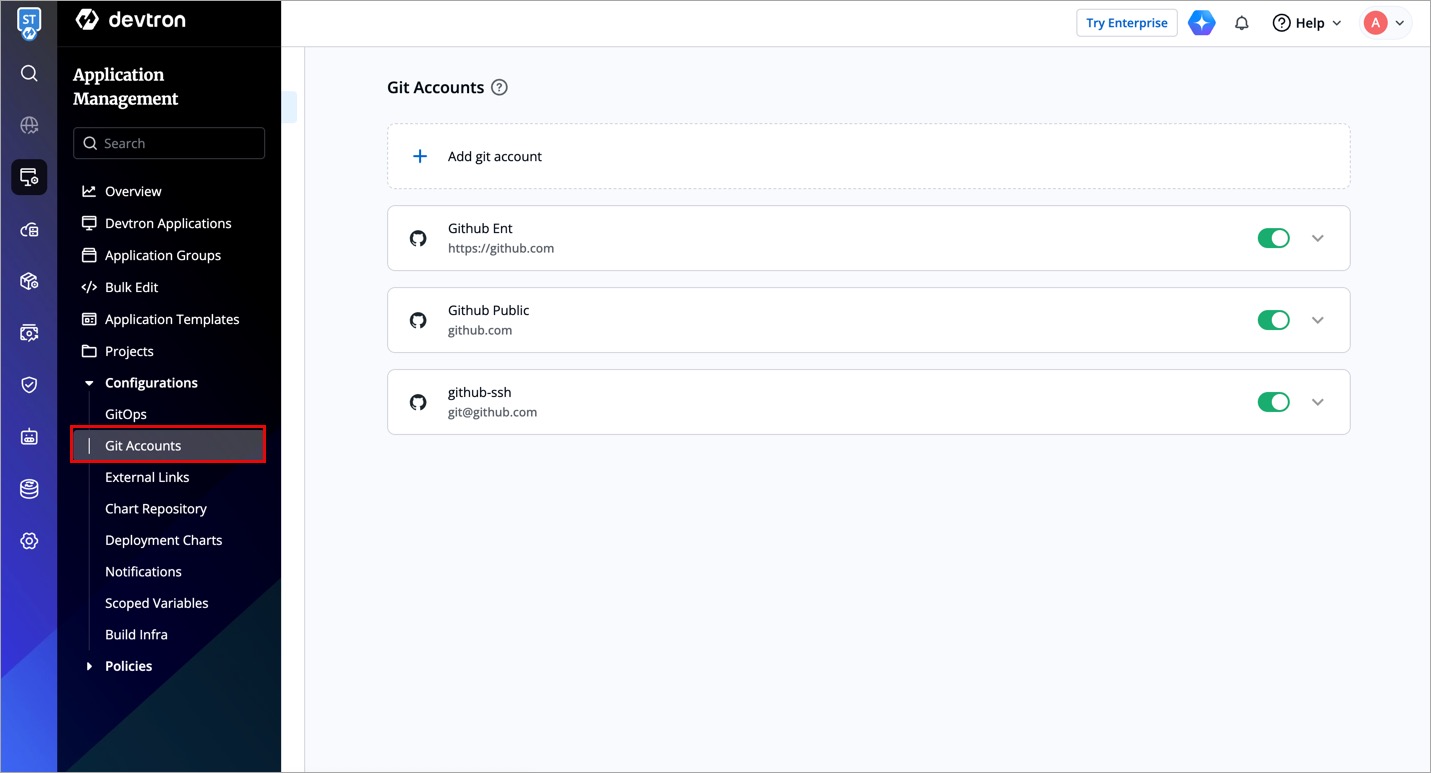This screenshot has width=1431, height=773.
Task: Disable the Github Ent account toggle
Action: point(1273,238)
